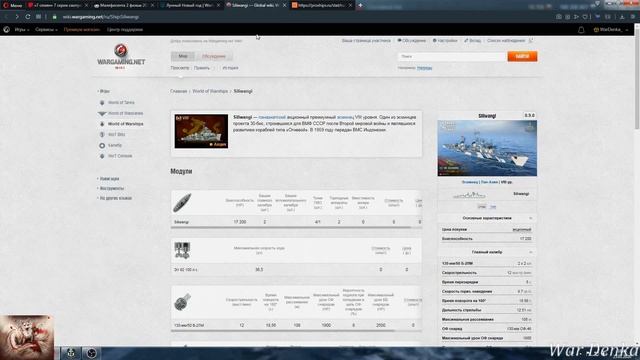Click the gun table horizontal scrollbar

point(283,331)
